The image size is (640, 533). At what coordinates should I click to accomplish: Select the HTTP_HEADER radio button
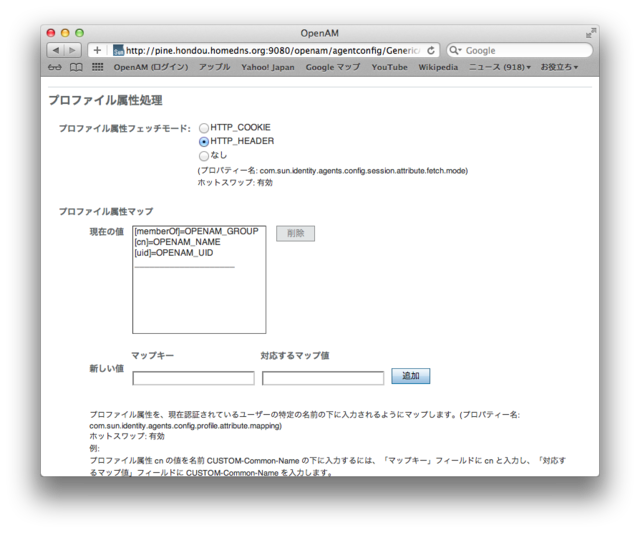(x=204, y=142)
